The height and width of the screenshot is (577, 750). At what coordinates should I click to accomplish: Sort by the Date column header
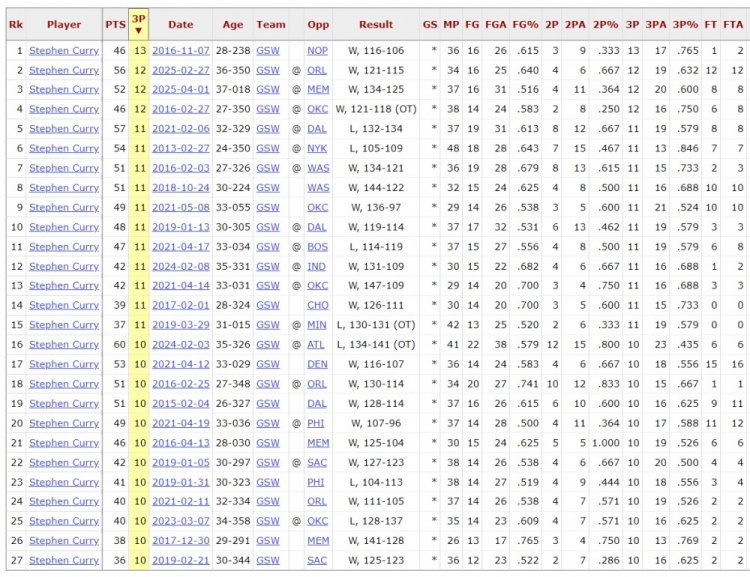click(180, 24)
